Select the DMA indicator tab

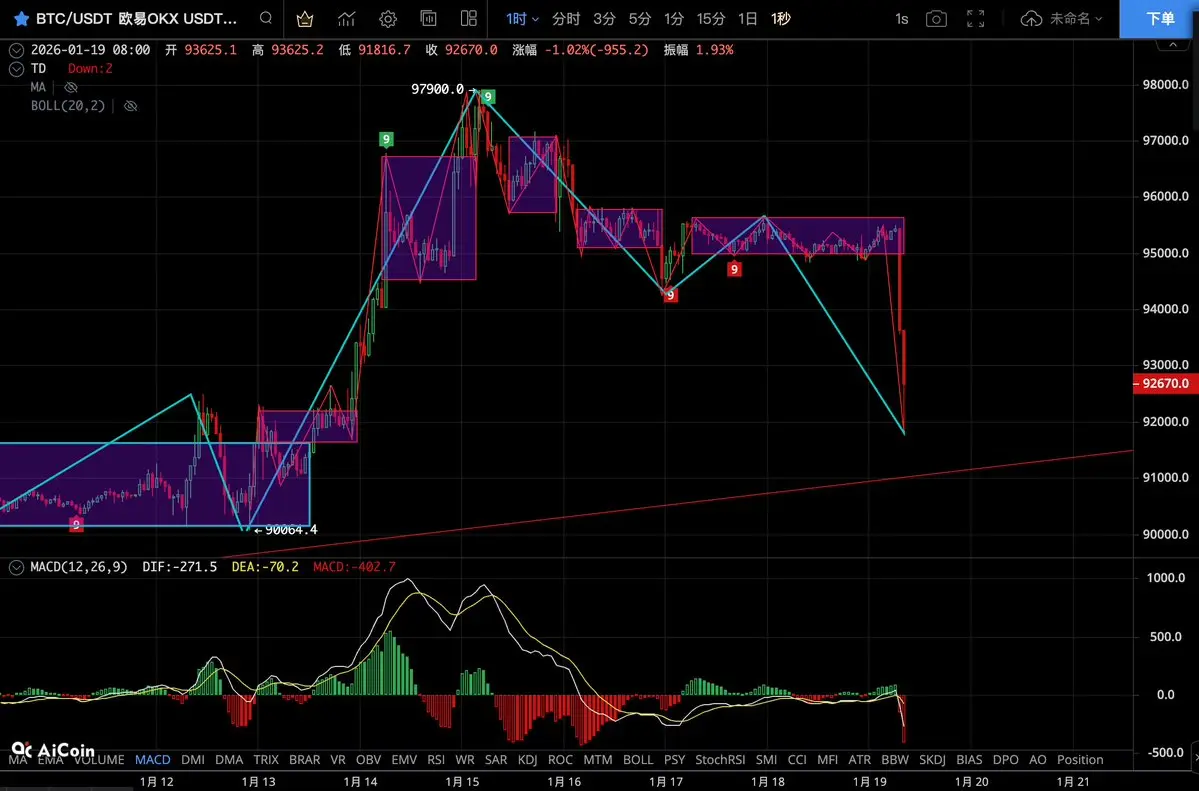[x=229, y=760]
